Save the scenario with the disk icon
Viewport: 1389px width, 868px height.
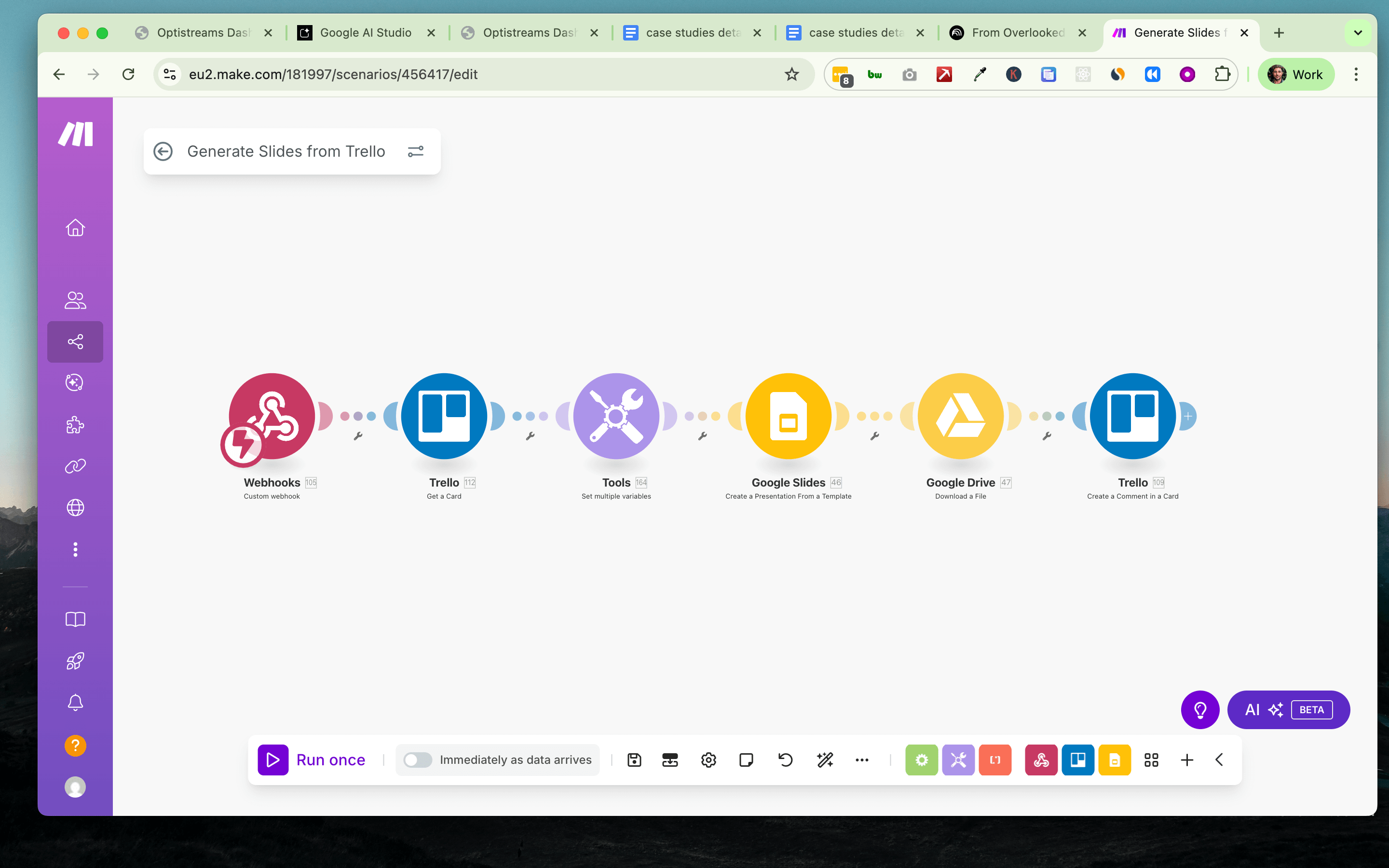click(x=634, y=760)
